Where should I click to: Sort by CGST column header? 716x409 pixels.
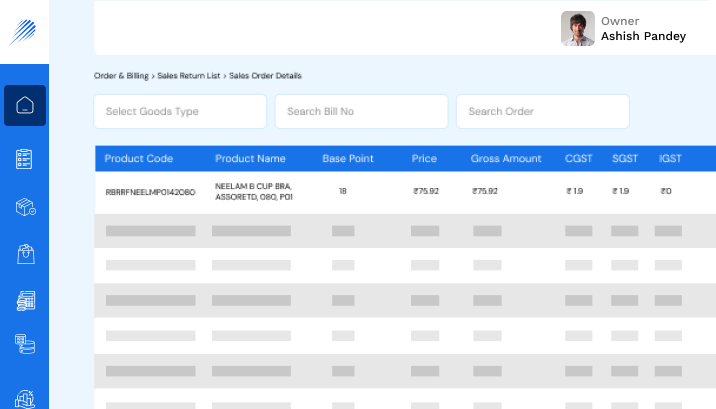pos(579,158)
